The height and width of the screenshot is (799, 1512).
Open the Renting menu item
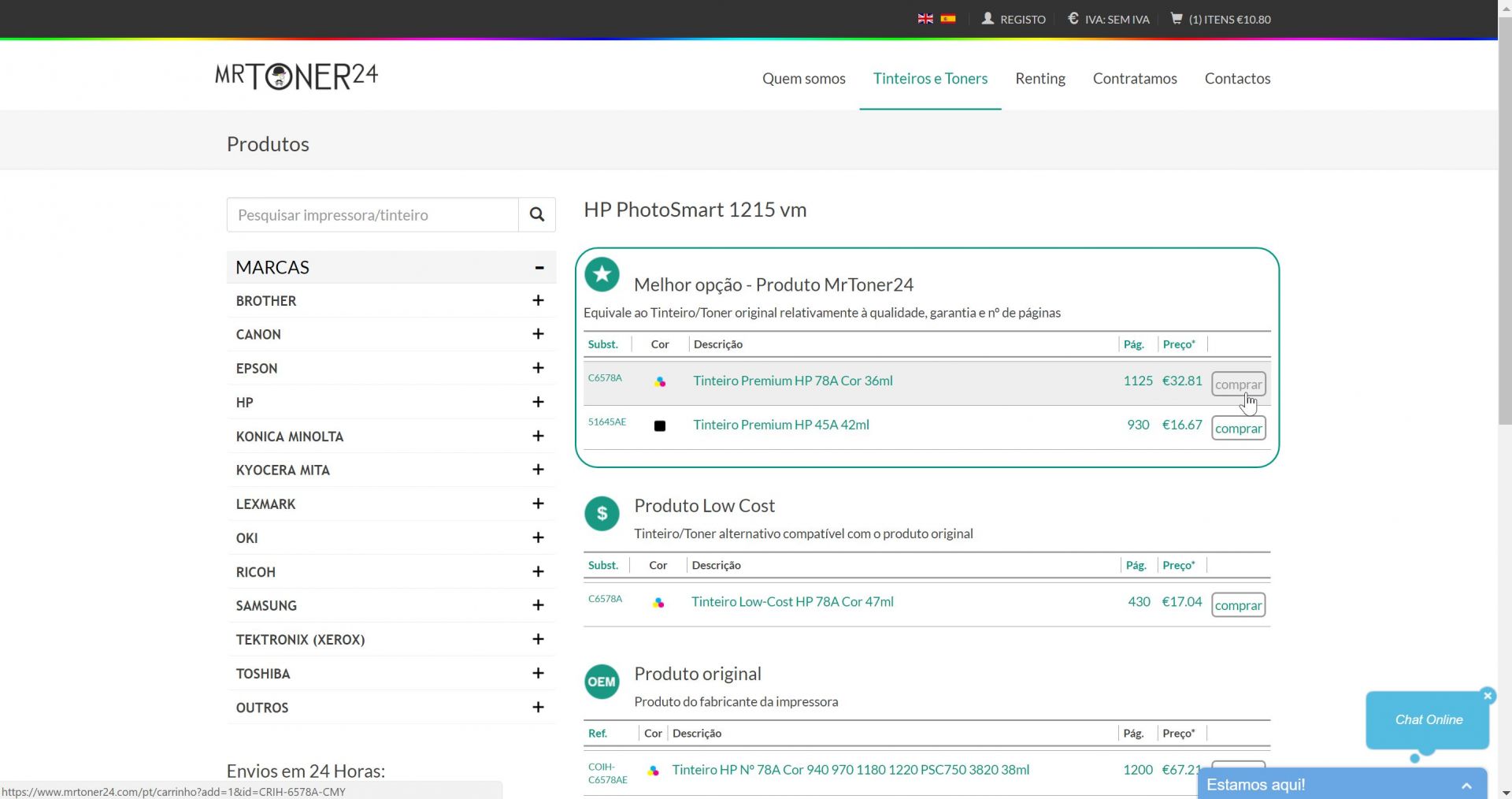click(x=1039, y=79)
